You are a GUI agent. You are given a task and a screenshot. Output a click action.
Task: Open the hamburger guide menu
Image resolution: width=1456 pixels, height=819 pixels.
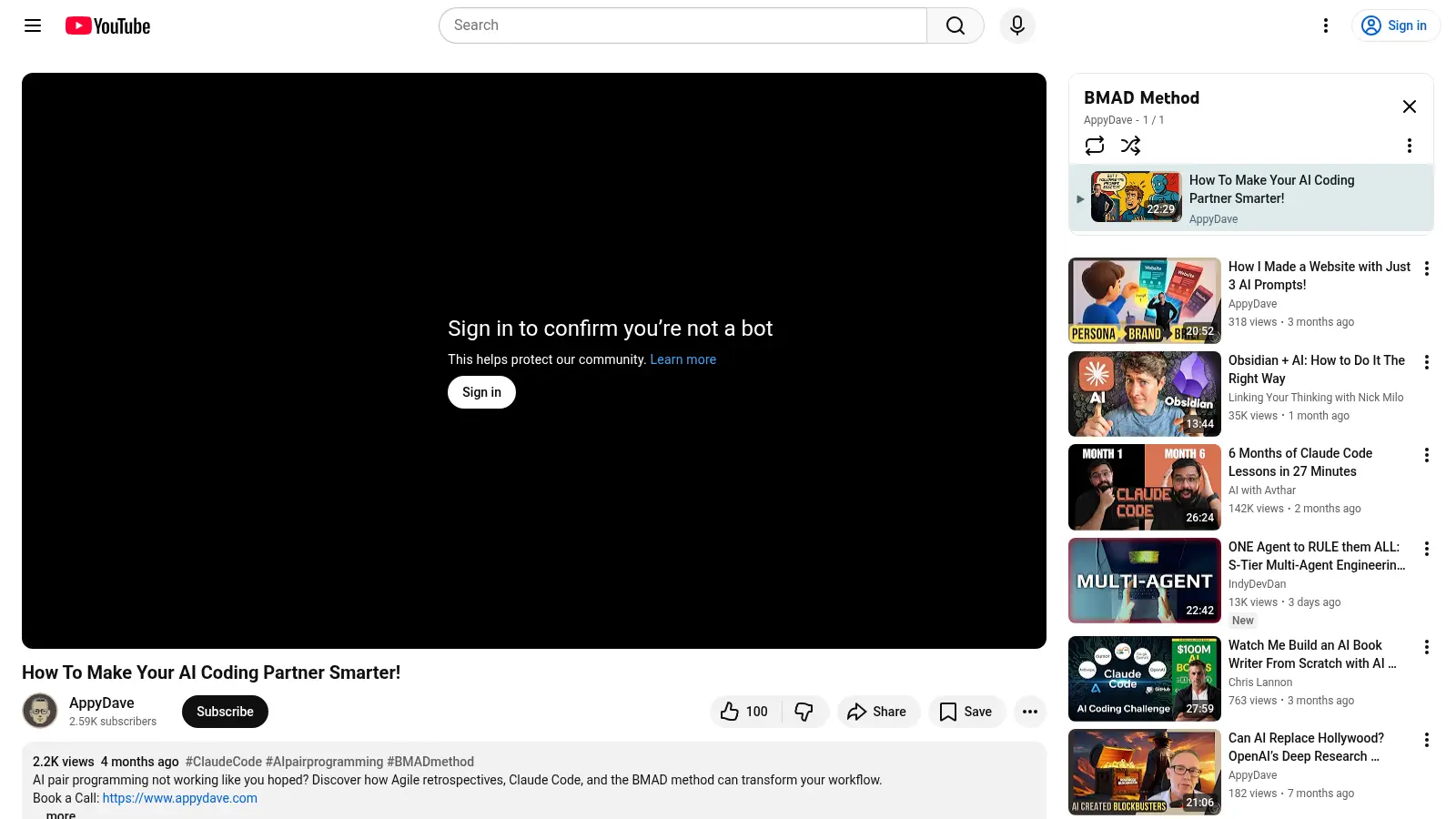(x=33, y=25)
